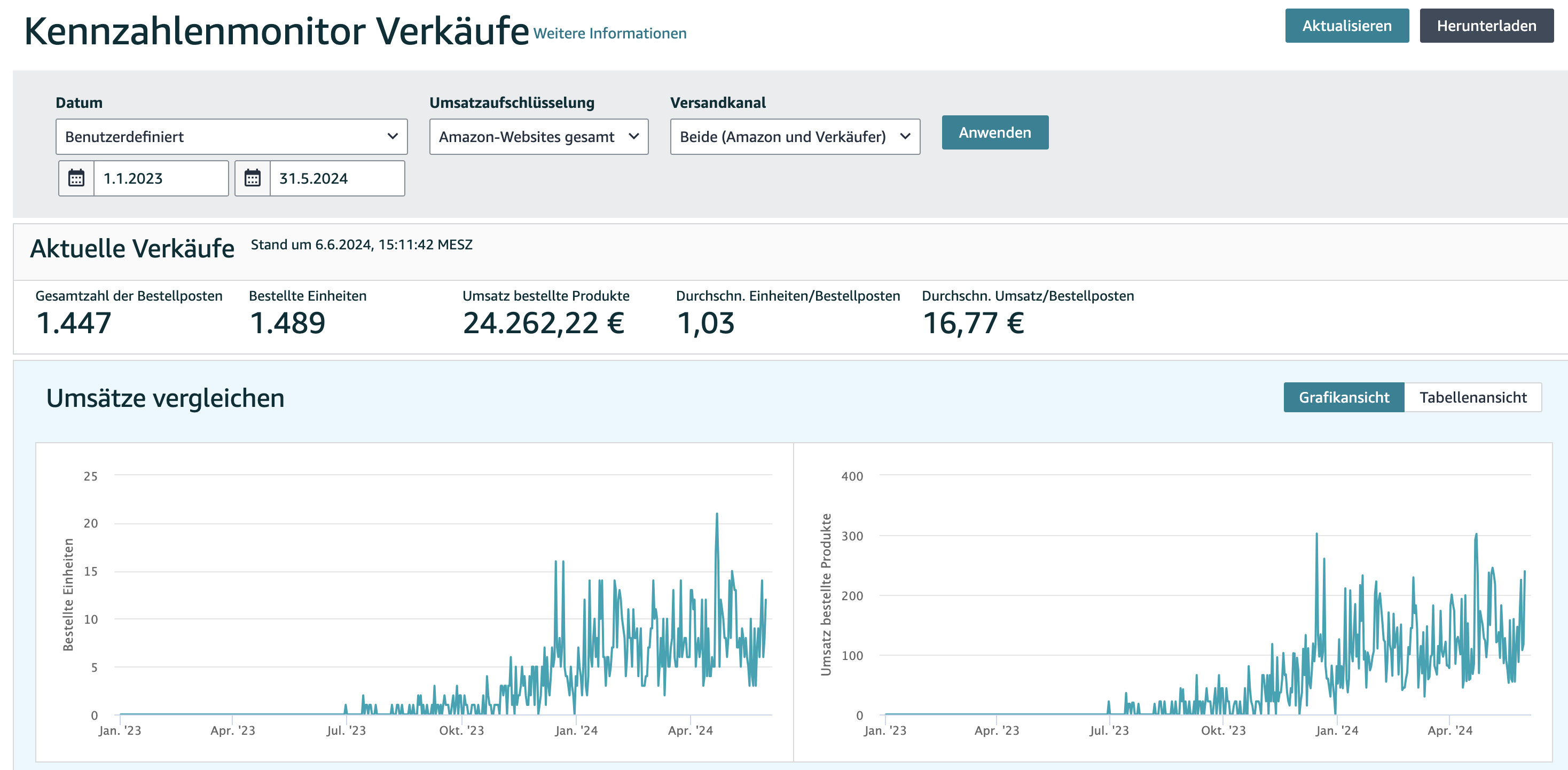The image size is (1568, 770).
Task: Click the Herunterladen button
Action: coord(1486,26)
